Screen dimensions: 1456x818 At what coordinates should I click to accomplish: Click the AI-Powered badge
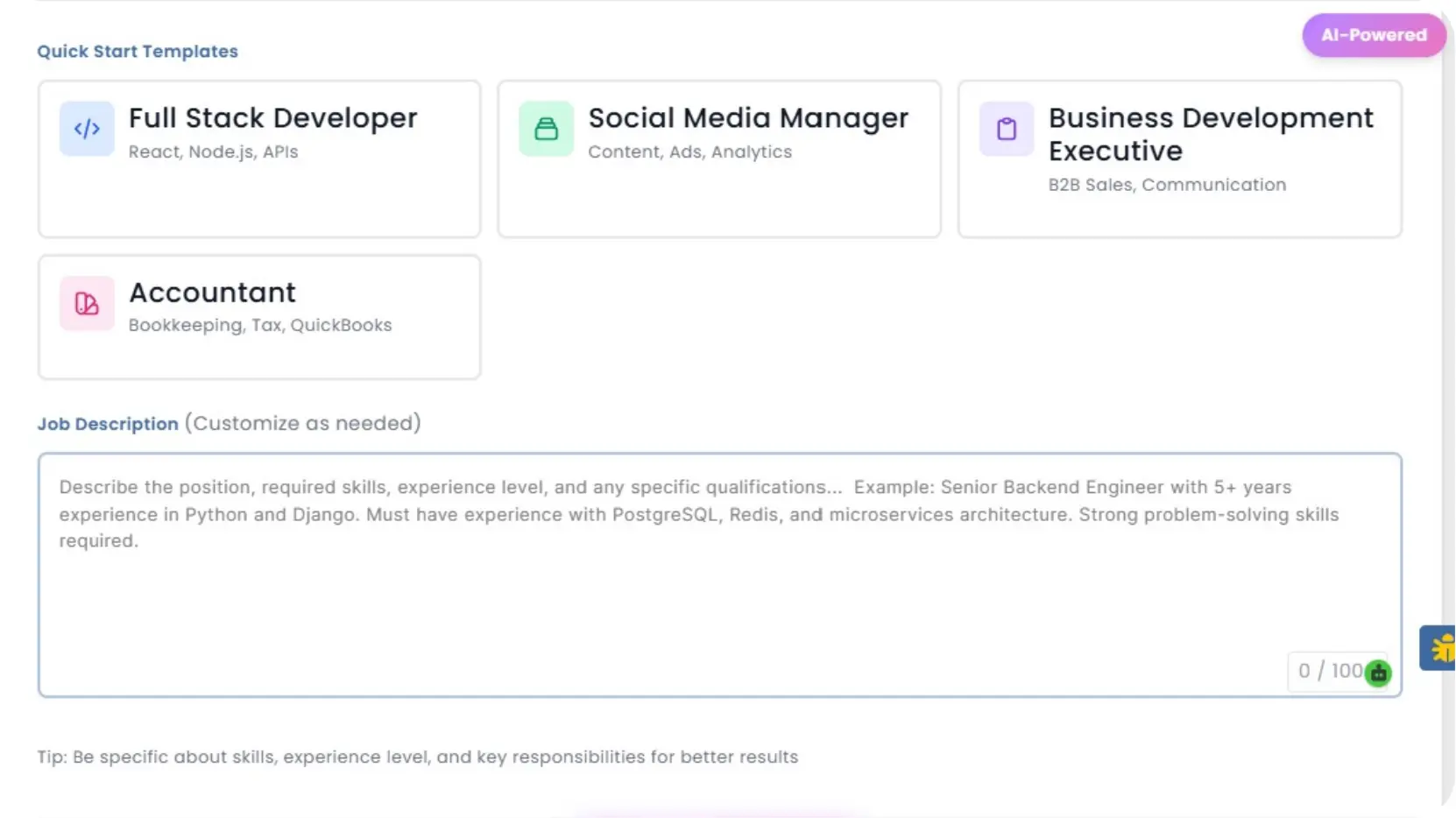tap(1374, 35)
